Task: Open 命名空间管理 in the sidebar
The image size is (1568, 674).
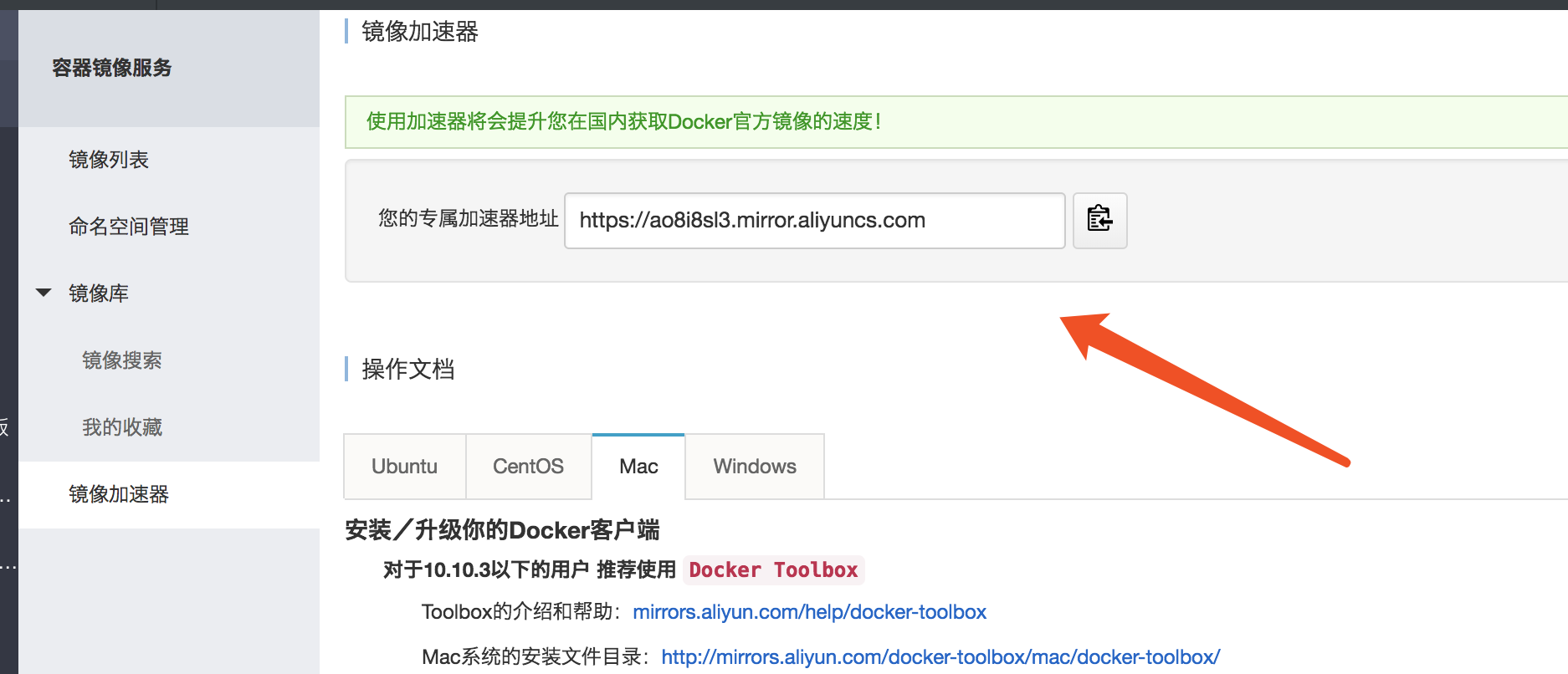Action: 129,227
